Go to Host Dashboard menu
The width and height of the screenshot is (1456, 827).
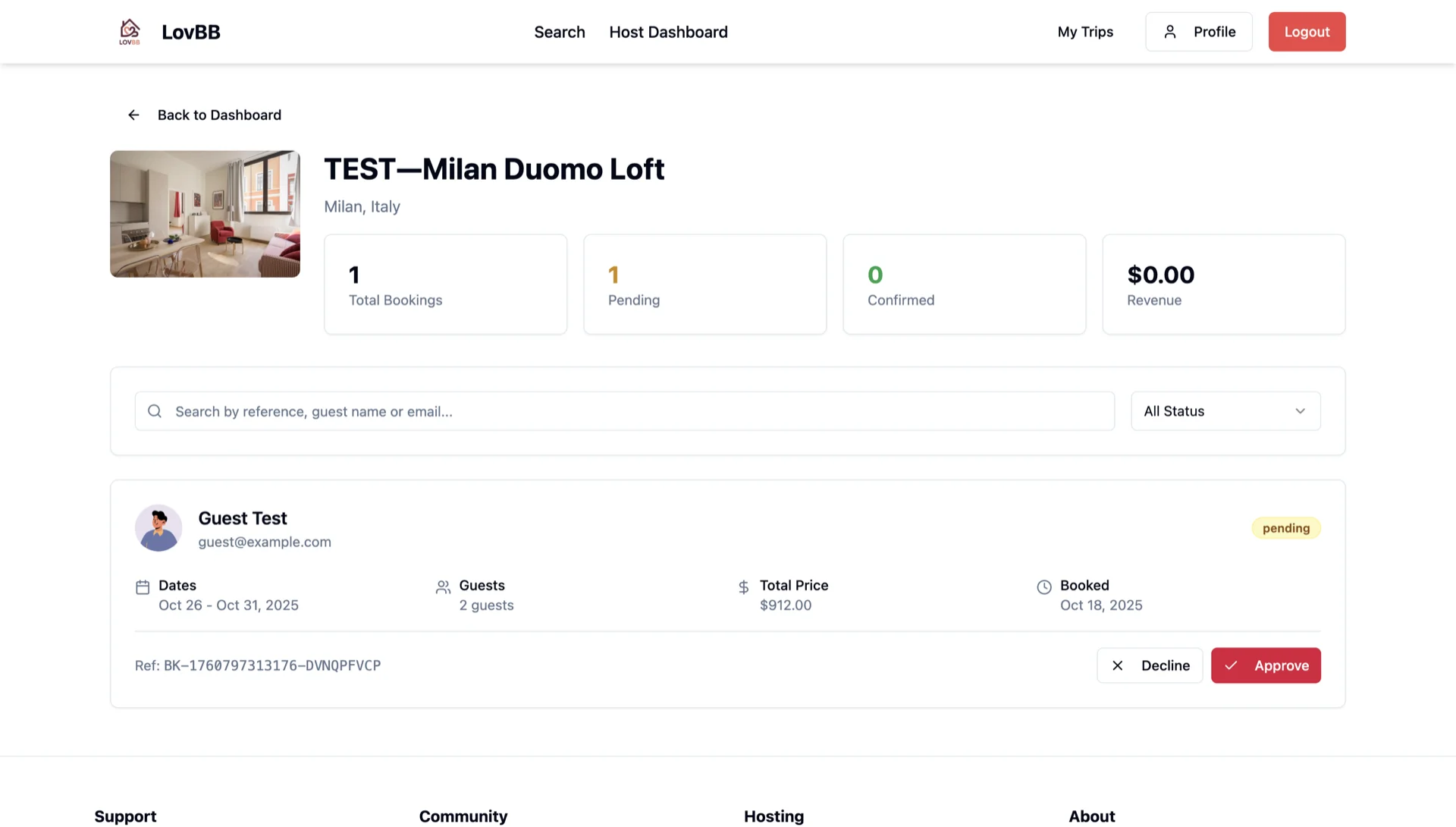(668, 32)
